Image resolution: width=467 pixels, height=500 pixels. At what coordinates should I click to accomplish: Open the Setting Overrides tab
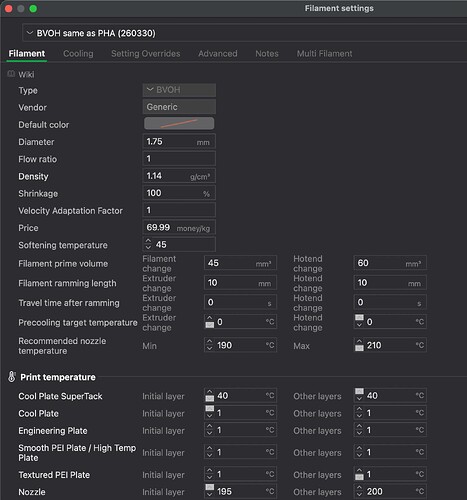[x=146, y=53]
